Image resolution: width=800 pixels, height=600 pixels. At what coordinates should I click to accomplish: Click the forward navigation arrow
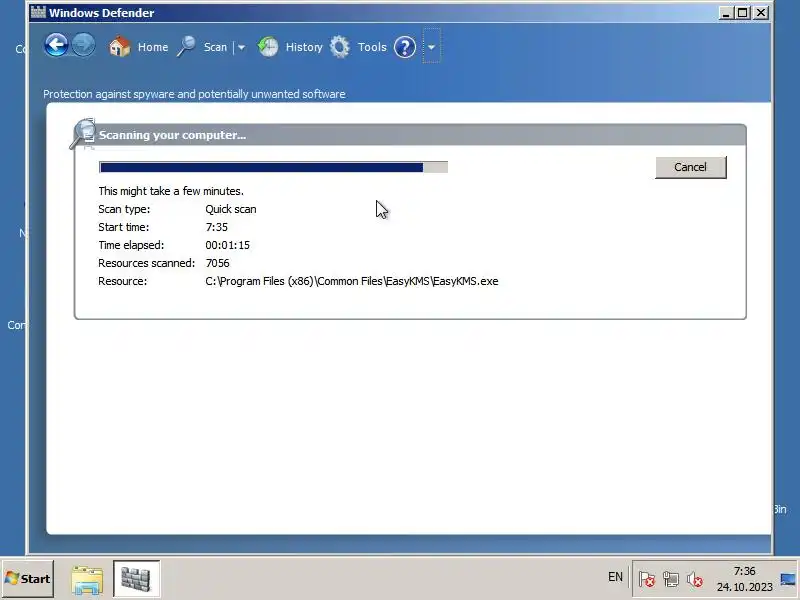pos(84,45)
